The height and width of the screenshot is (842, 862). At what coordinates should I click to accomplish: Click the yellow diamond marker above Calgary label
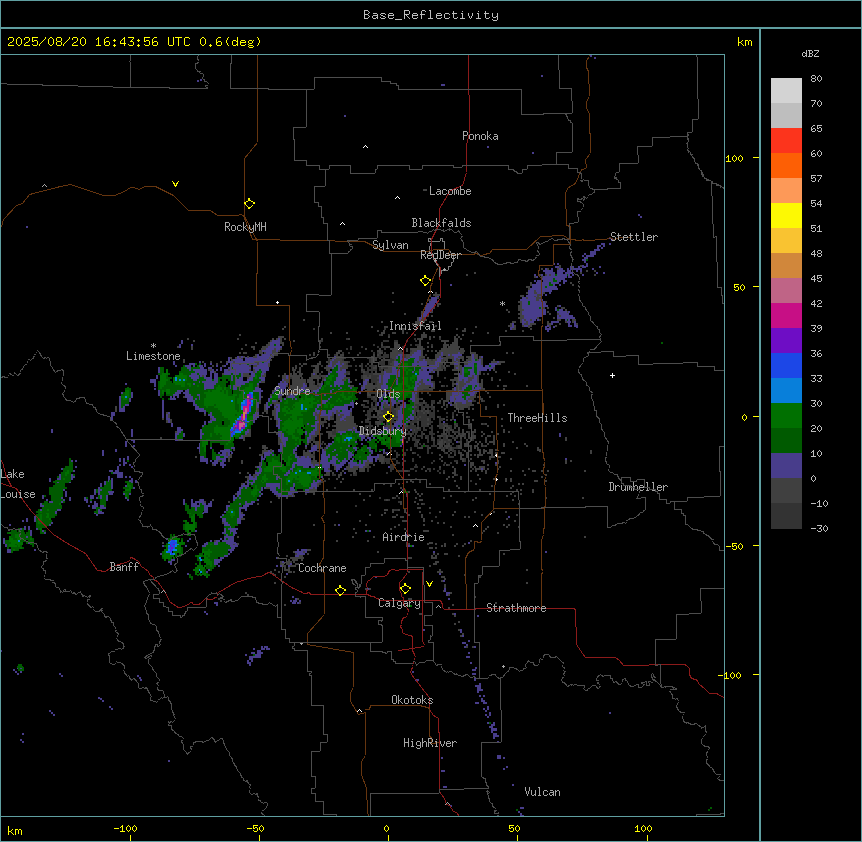click(x=405, y=589)
